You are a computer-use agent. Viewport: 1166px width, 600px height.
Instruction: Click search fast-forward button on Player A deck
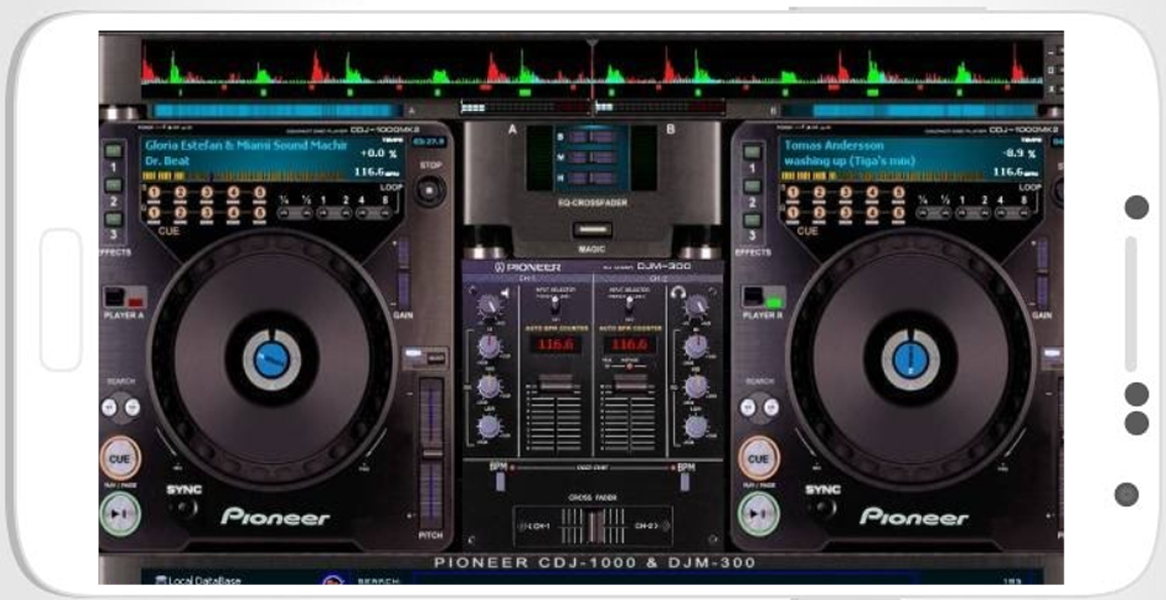132,407
